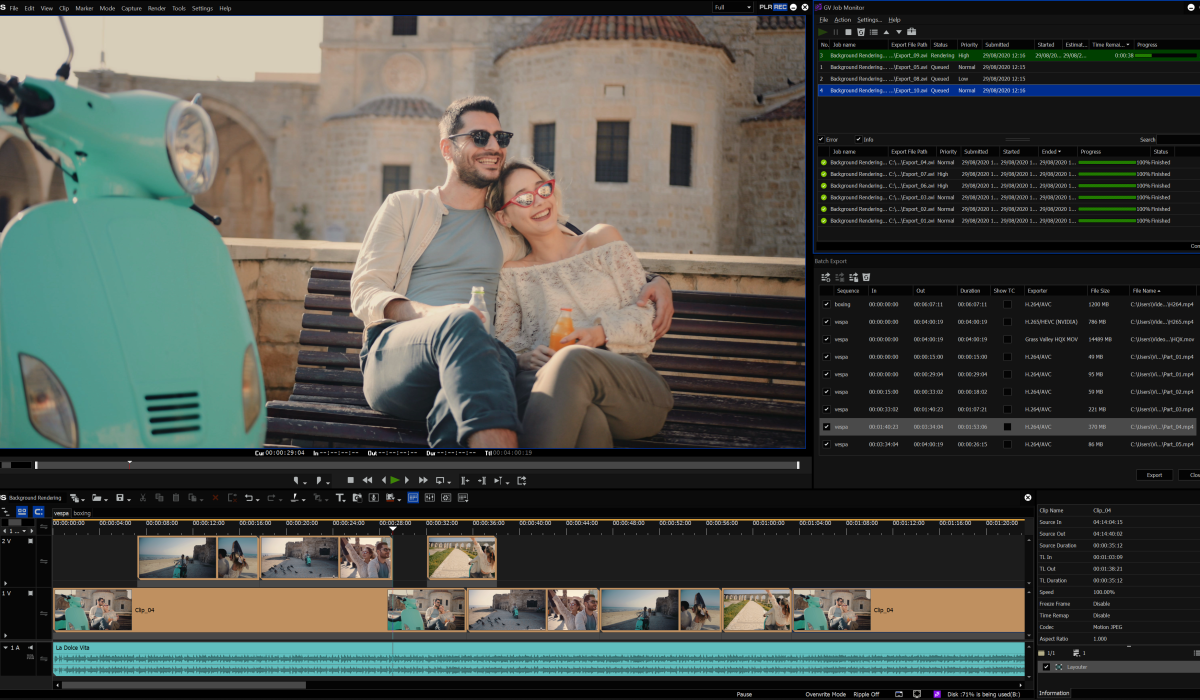
Task: Click the Redo icon in timeline toolbar
Action: click(x=270, y=498)
